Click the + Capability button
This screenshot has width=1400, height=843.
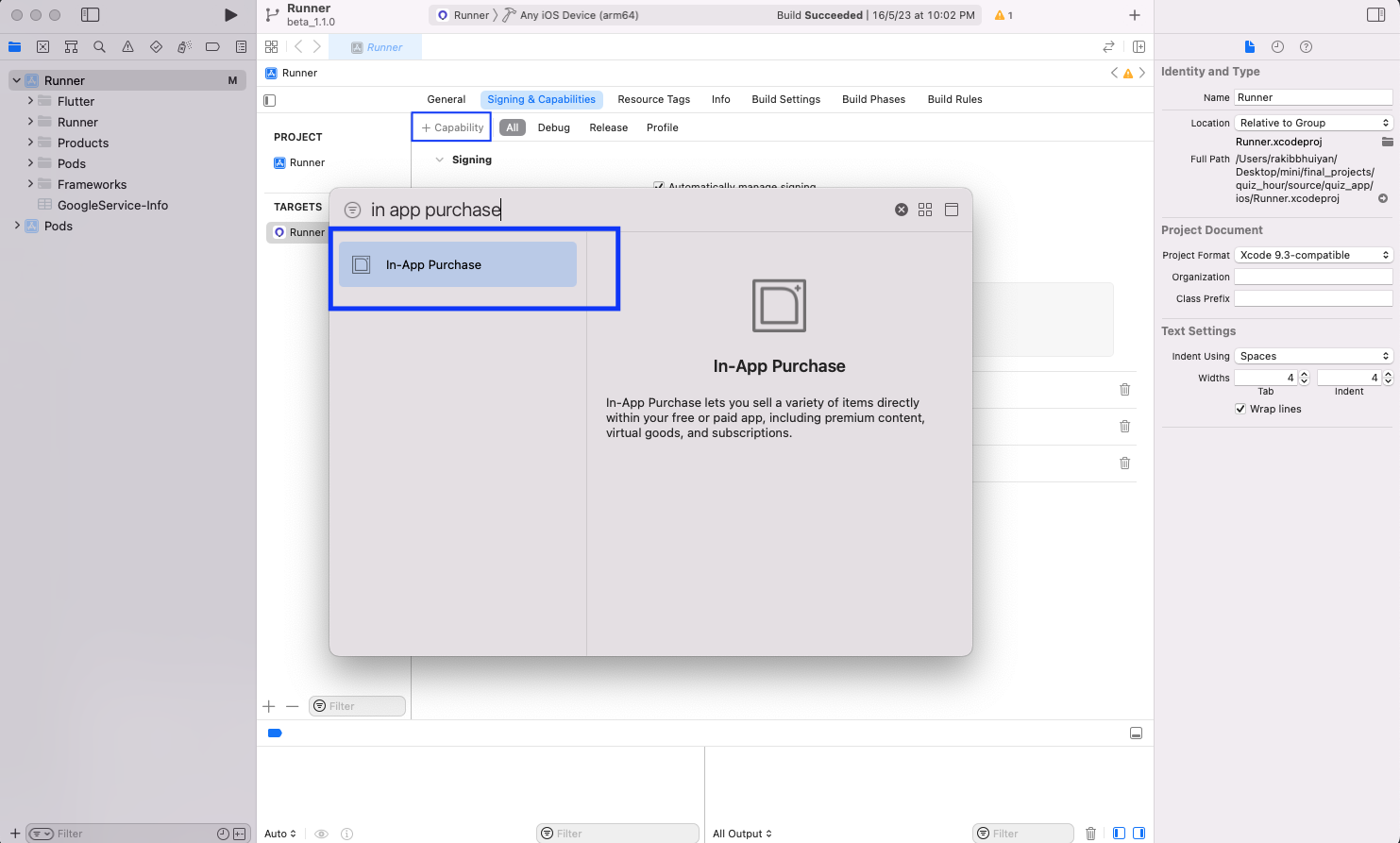(x=452, y=127)
